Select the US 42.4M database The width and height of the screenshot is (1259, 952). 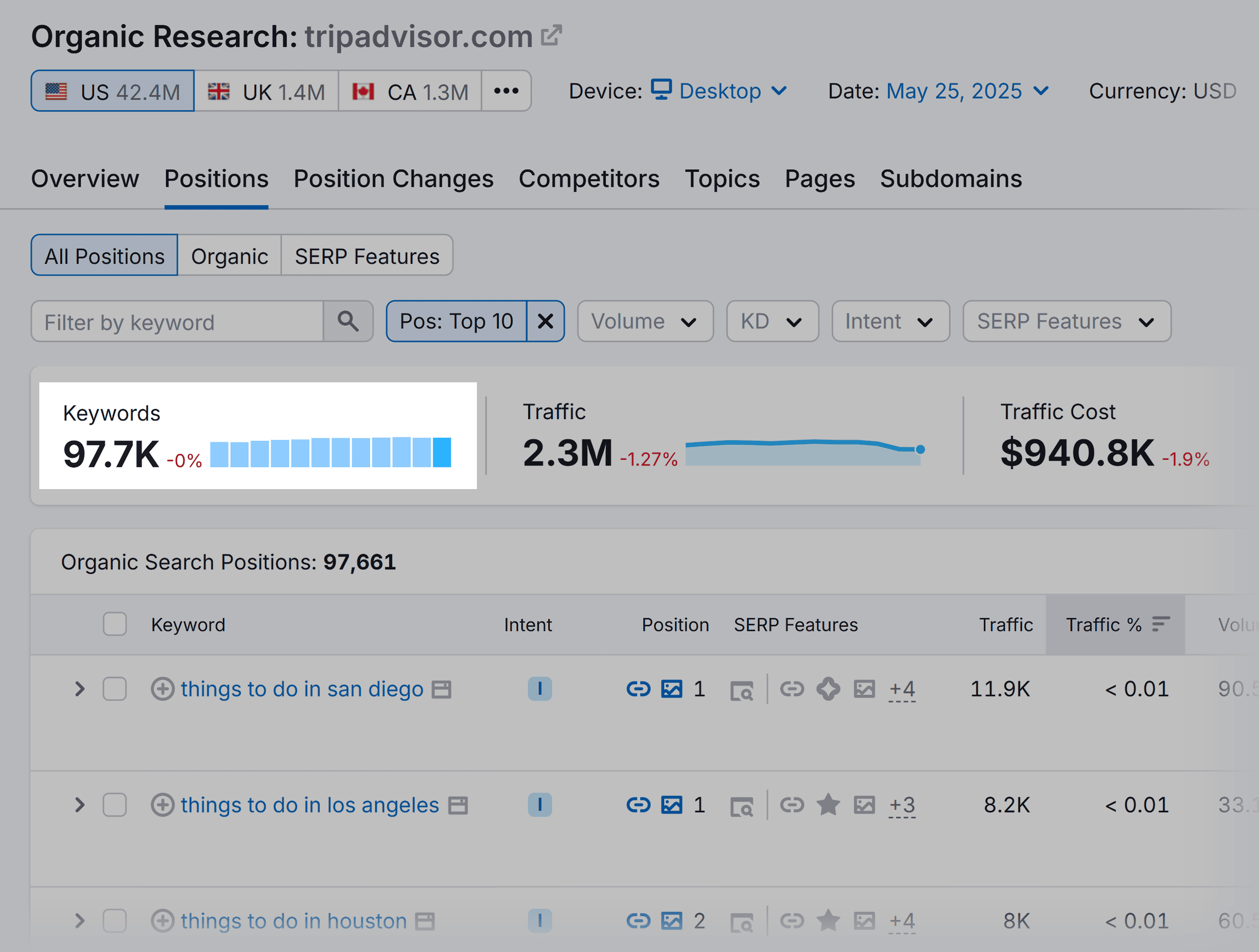click(x=113, y=91)
